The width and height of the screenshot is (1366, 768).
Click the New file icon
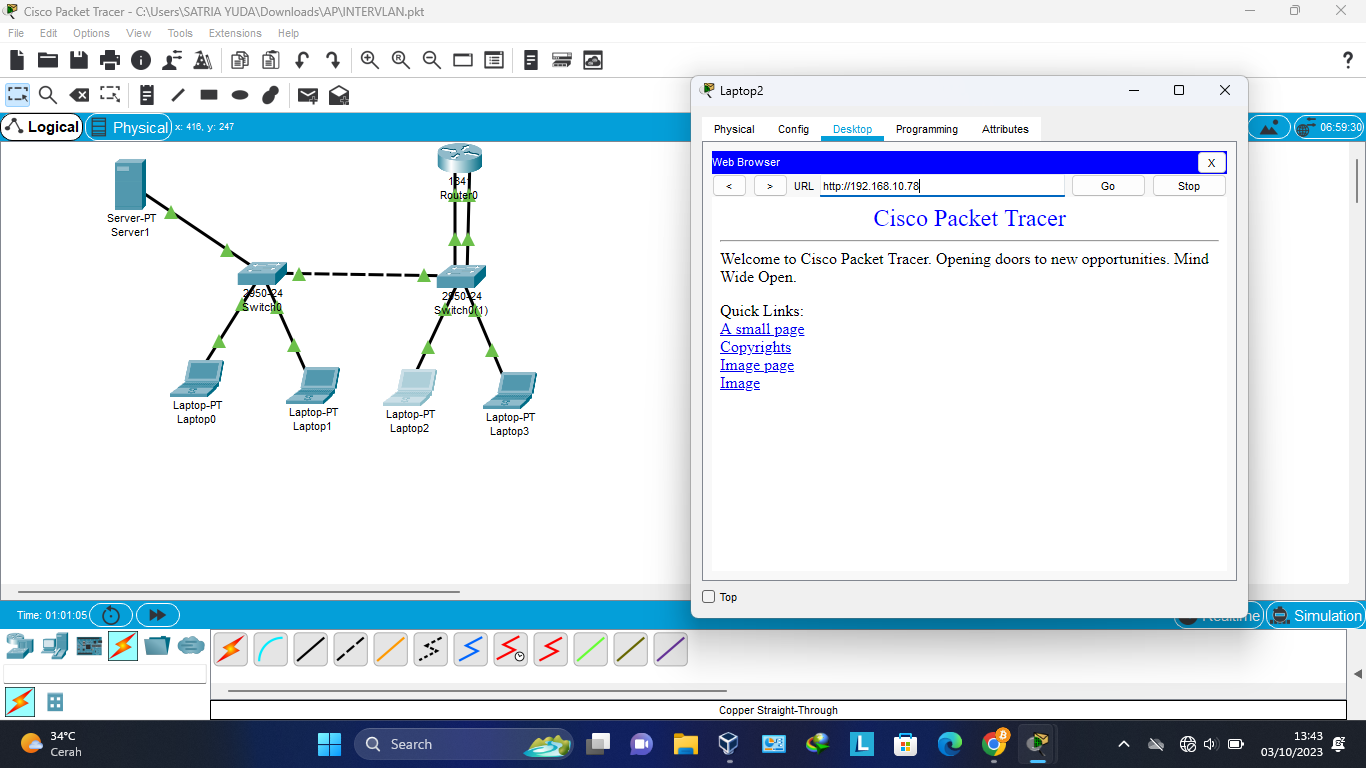click(x=17, y=60)
